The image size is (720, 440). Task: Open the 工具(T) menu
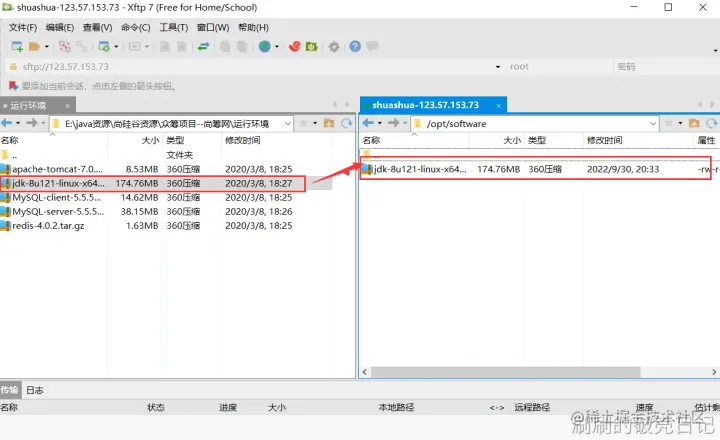point(174,28)
